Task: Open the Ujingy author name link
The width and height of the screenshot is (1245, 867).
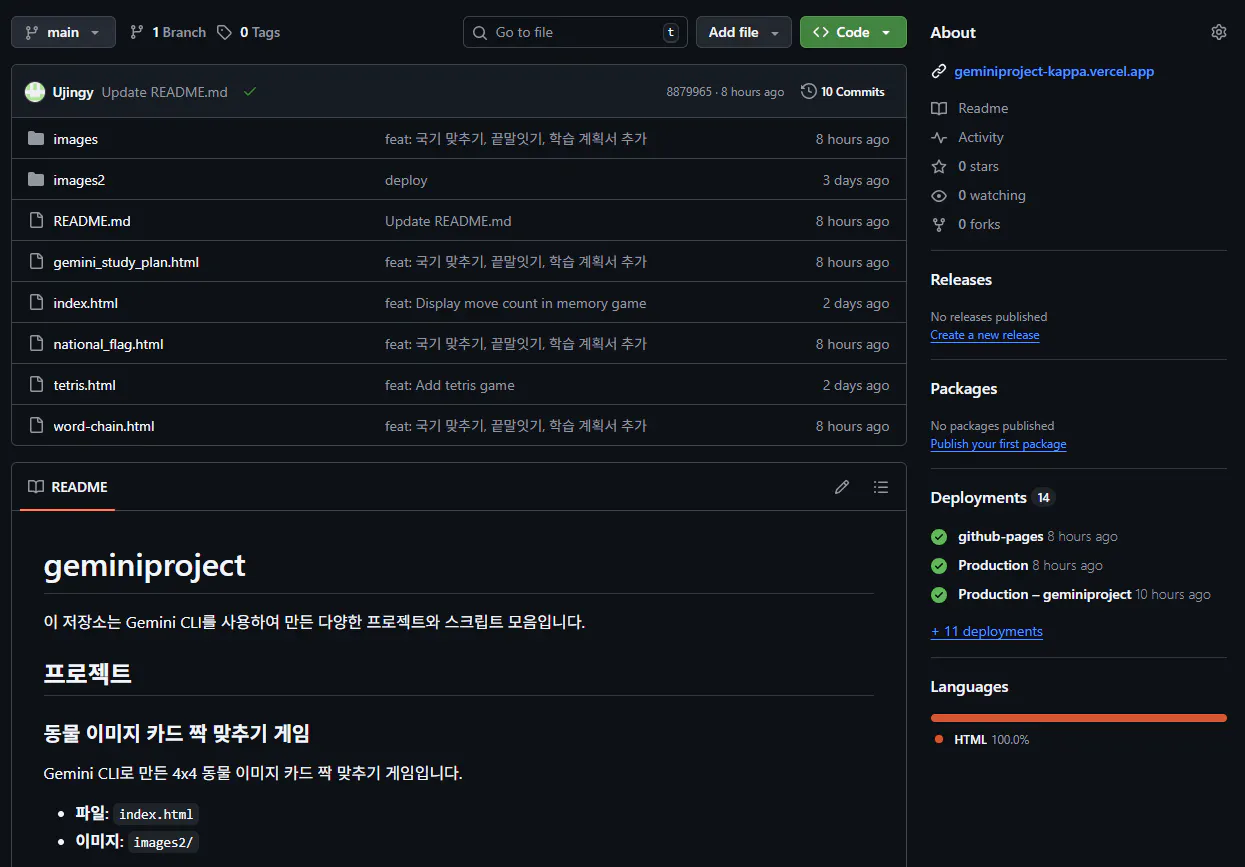Action: click(x=73, y=92)
